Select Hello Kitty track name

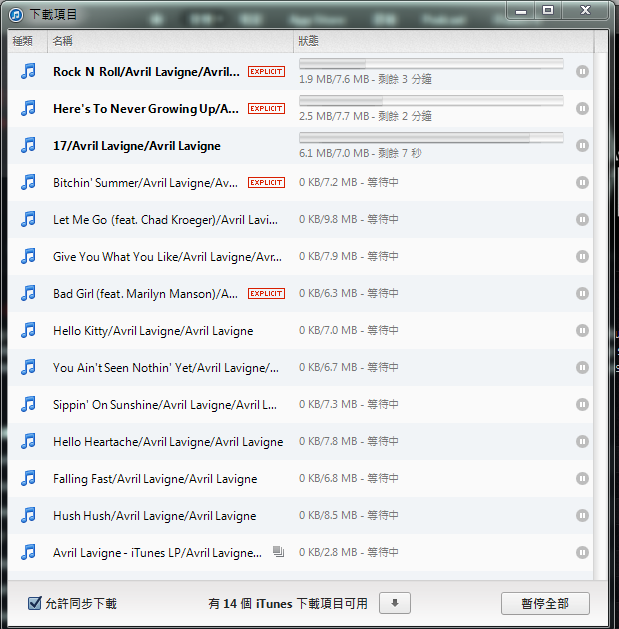(x=153, y=331)
